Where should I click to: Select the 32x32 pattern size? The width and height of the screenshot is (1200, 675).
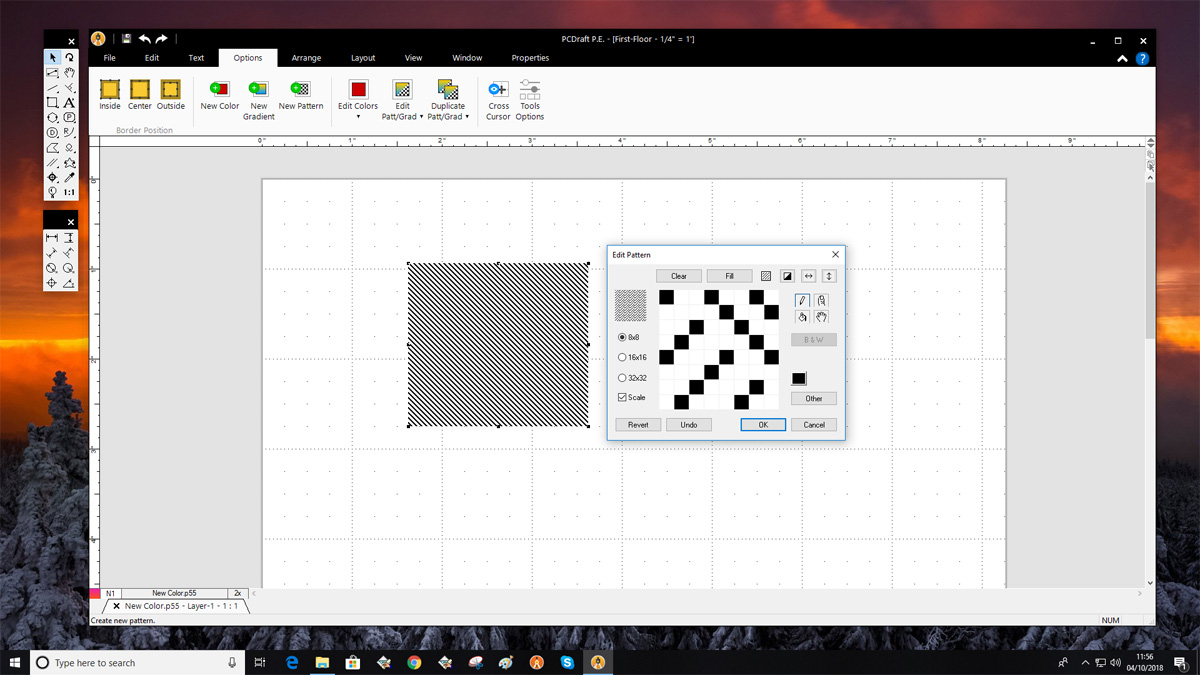[623, 378]
